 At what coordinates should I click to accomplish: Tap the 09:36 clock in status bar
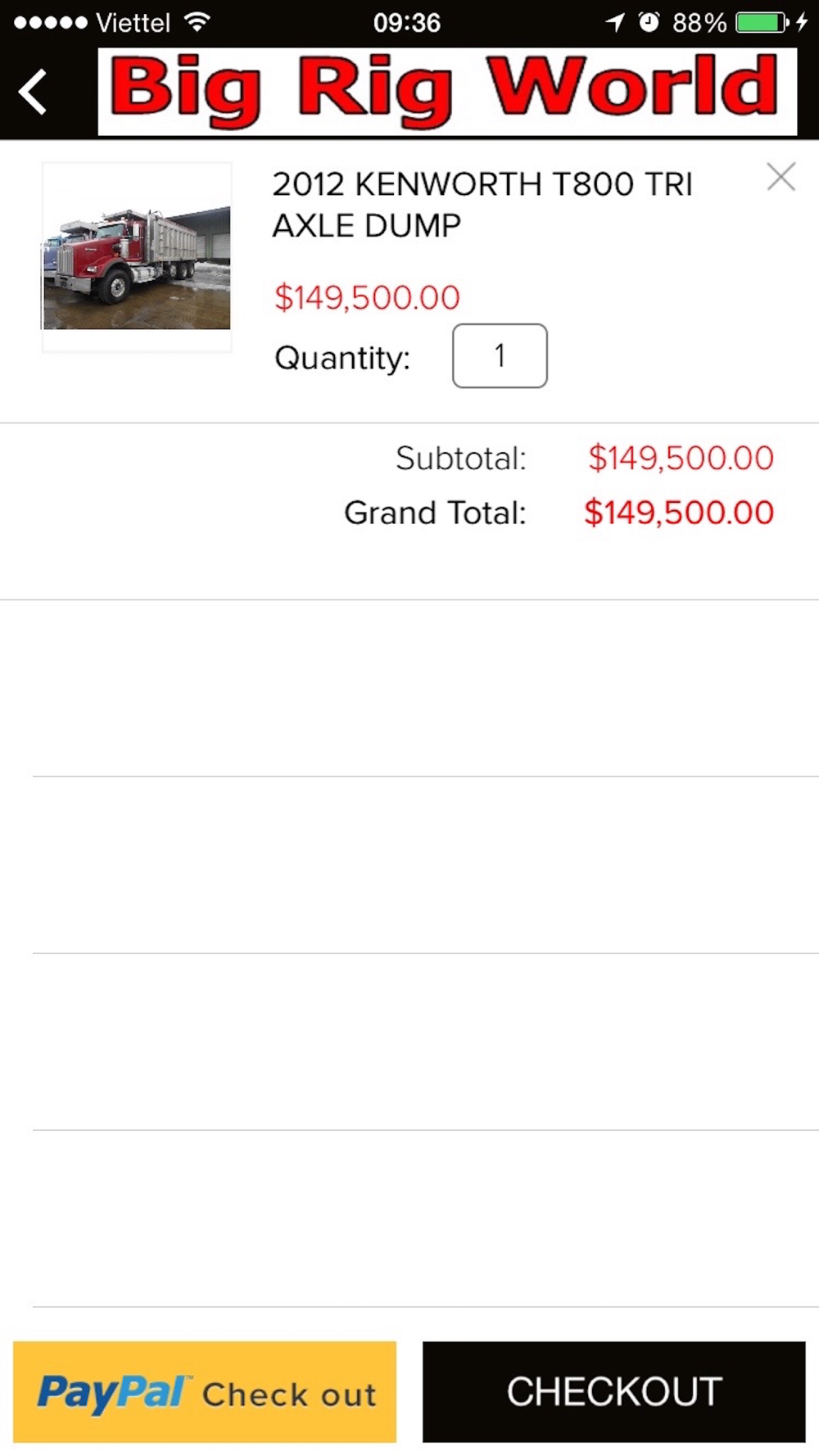click(407, 23)
